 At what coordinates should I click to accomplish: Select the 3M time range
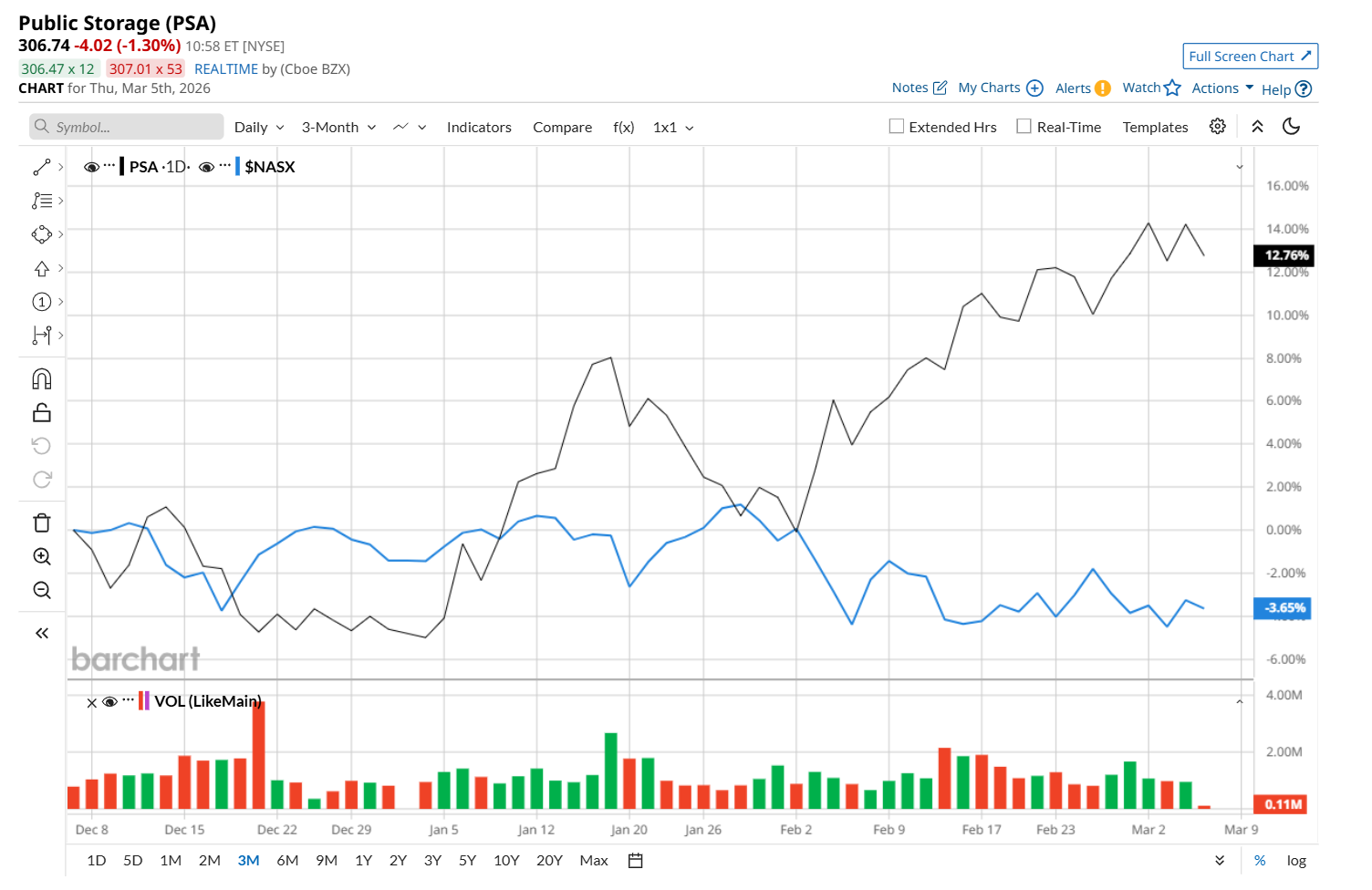pyautogui.click(x=248, y=861)
